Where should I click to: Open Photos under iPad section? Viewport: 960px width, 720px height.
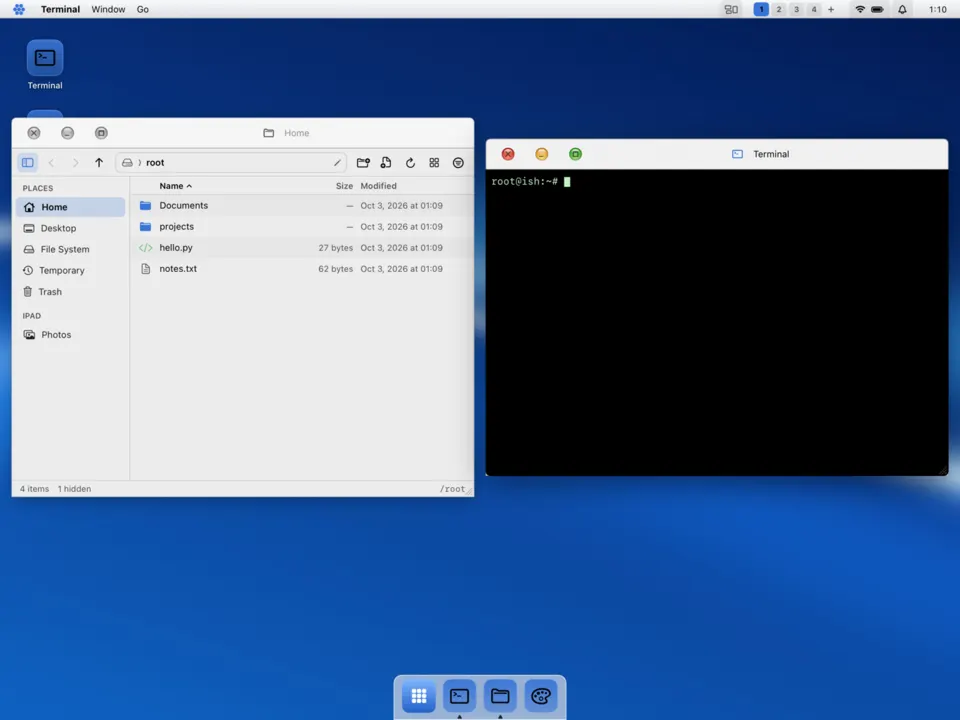(x=70, y=335)
